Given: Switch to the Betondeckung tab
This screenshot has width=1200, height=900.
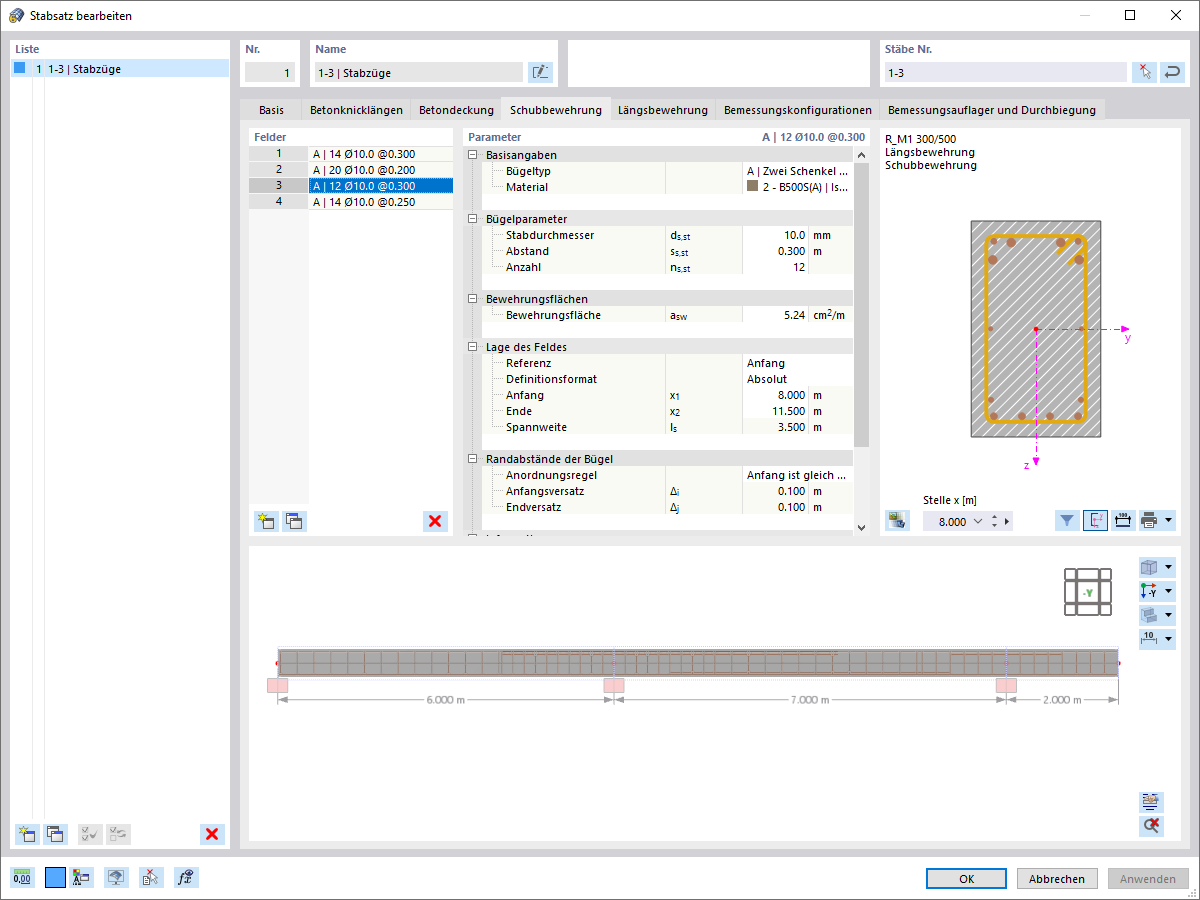Looking at the screenshot, I should [x=456, y=110].
